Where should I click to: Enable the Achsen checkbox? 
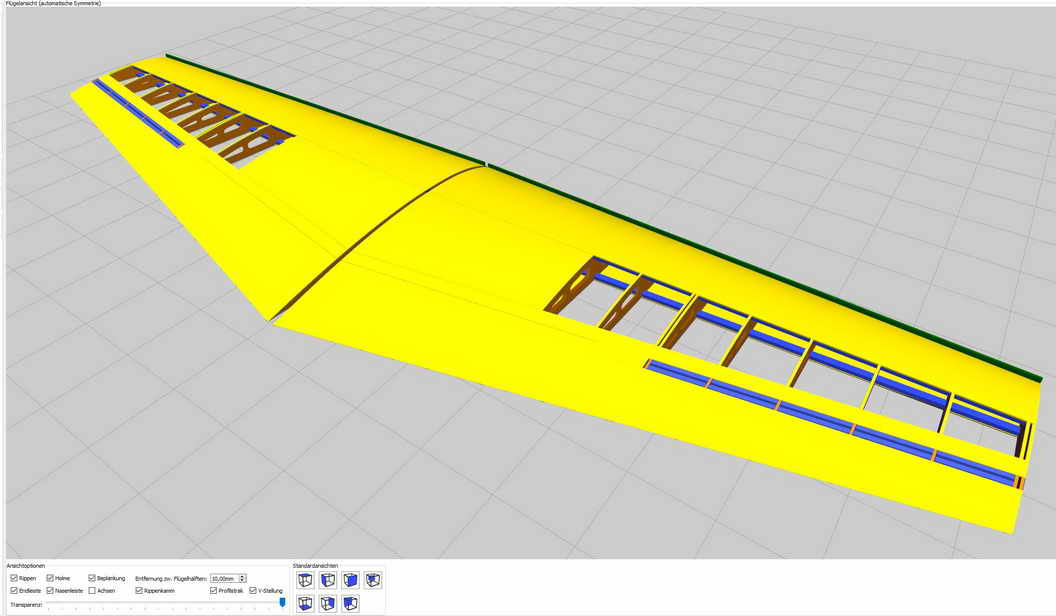(92, 591)
